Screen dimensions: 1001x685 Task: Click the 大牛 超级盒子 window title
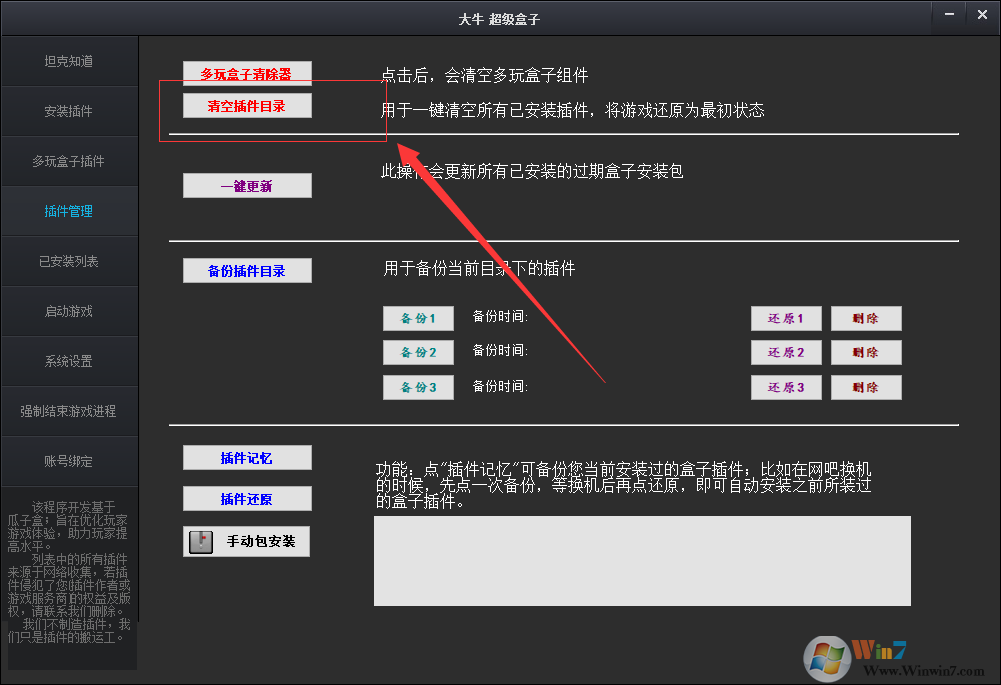[x=499, y=19]
